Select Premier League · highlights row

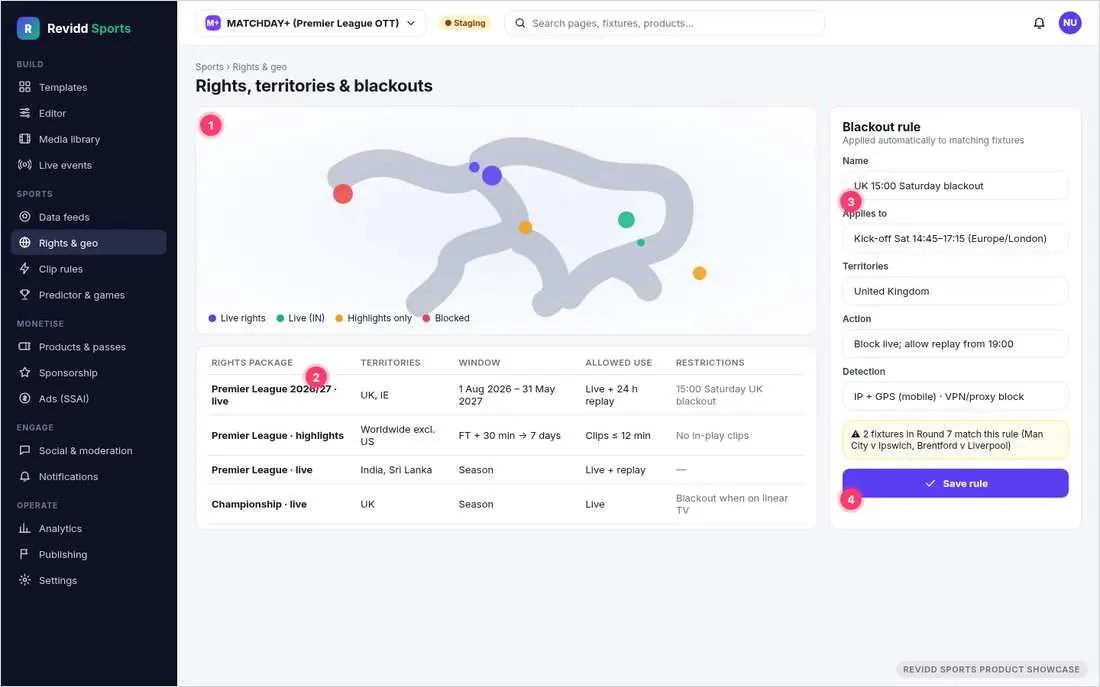507,435
